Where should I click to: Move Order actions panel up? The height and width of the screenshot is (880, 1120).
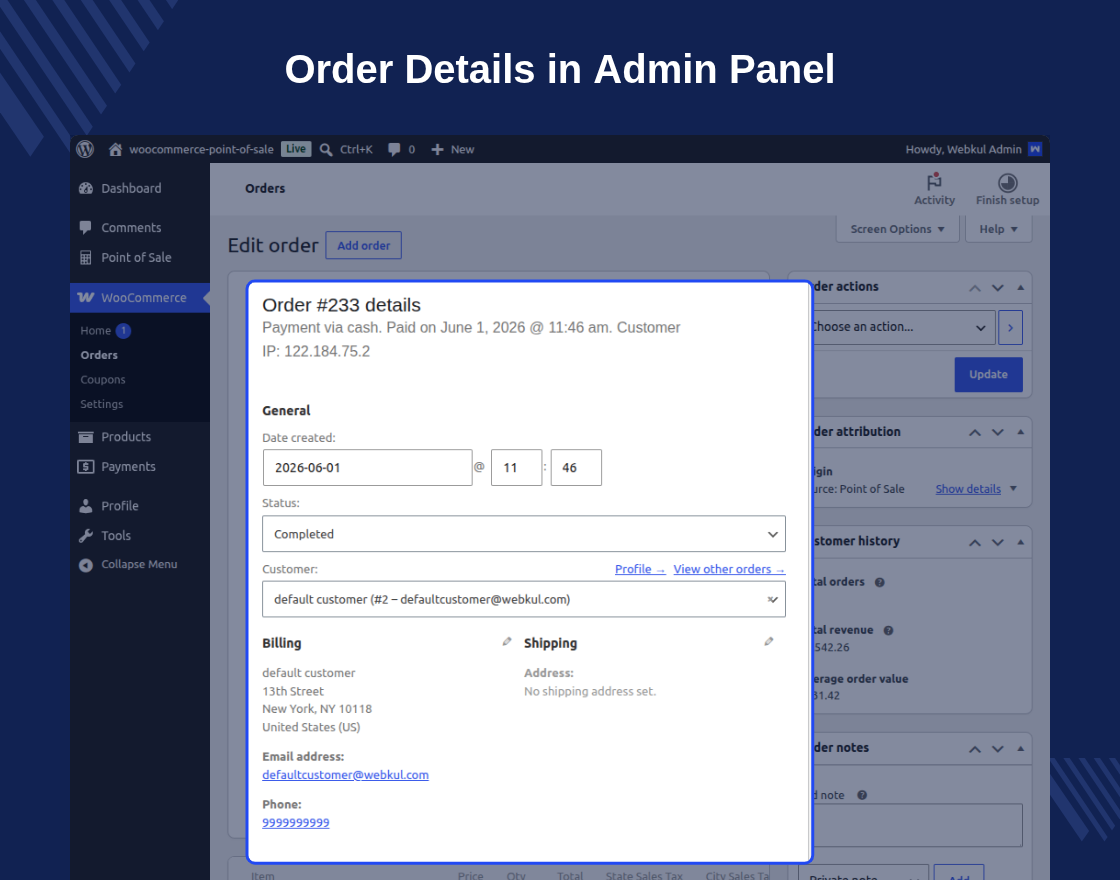[975, 288]
